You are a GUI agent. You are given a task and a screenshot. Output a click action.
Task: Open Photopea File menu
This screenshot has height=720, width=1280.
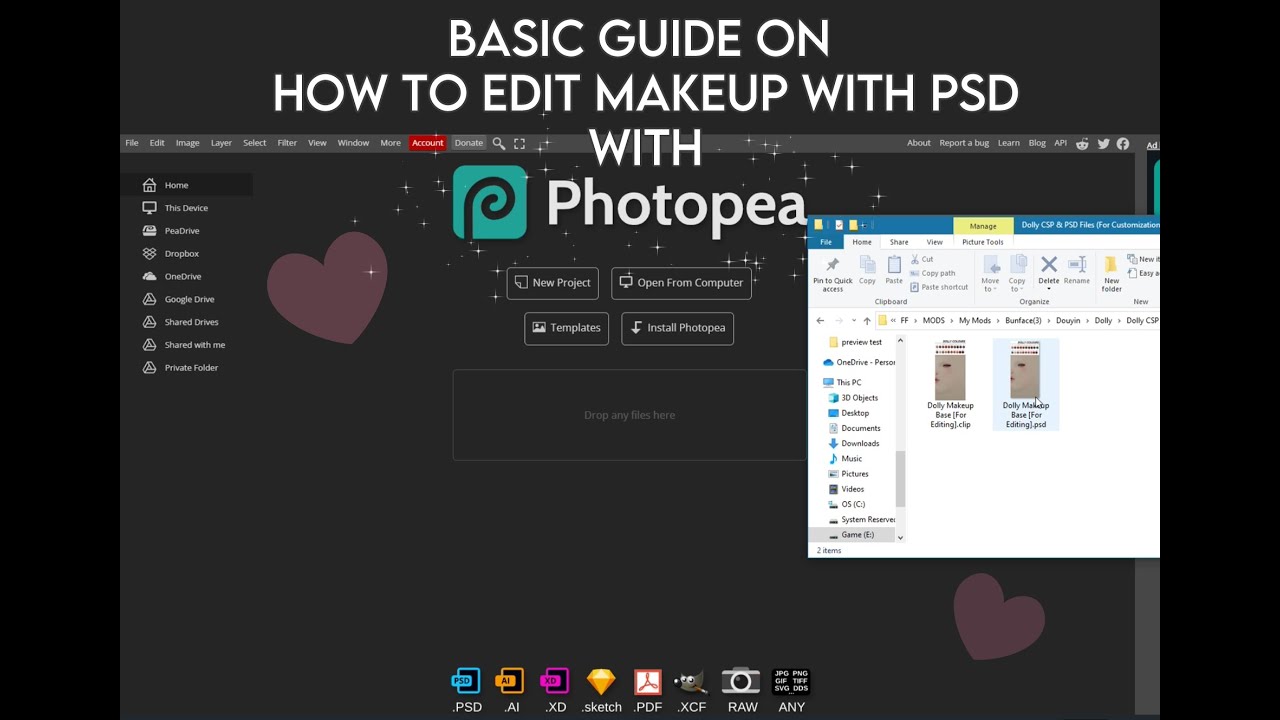point(132,143)
